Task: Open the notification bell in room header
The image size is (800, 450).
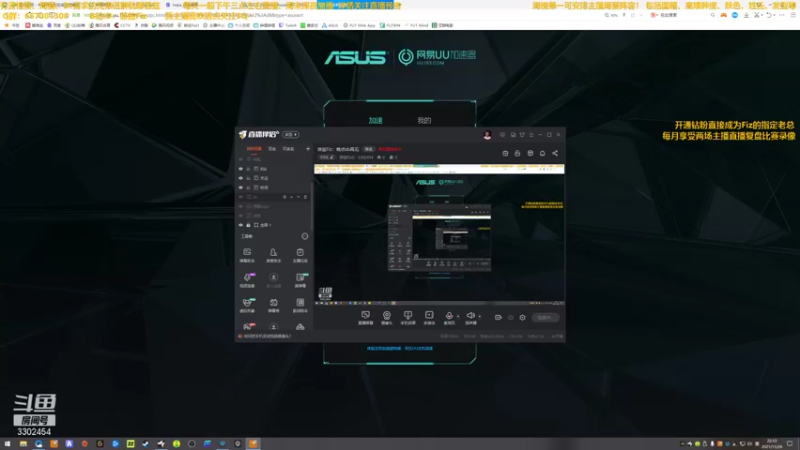Action: click(x=542, y=153)
